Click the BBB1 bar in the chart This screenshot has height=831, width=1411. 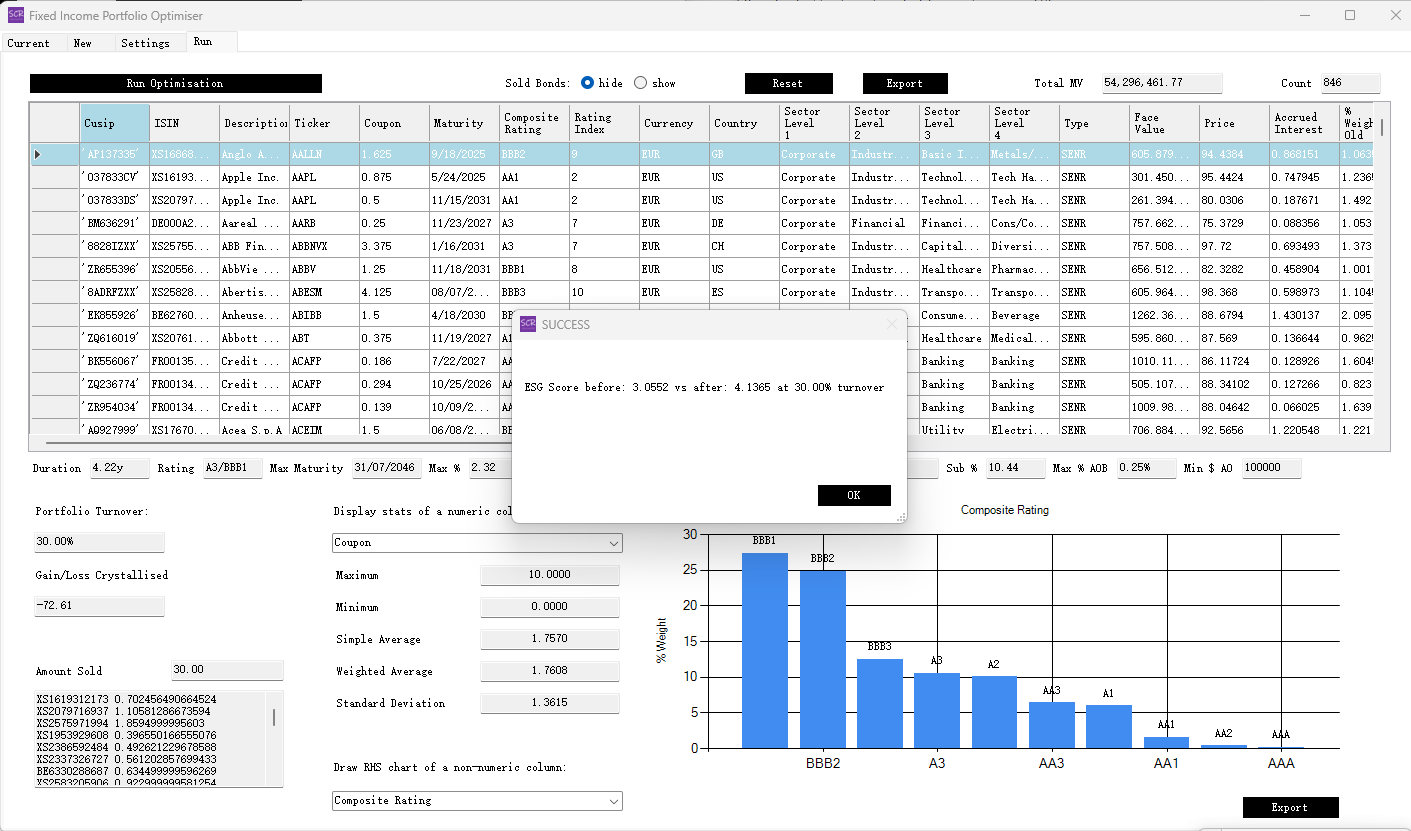tap(764, 650)
